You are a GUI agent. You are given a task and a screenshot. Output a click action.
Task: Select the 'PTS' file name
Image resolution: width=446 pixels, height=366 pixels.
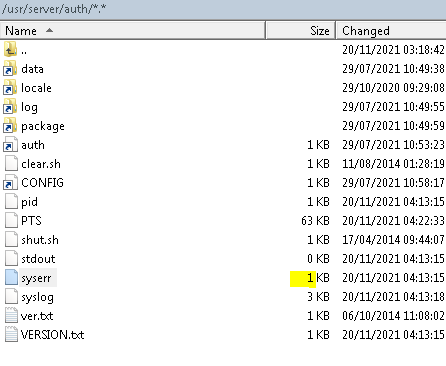point(31,221)
